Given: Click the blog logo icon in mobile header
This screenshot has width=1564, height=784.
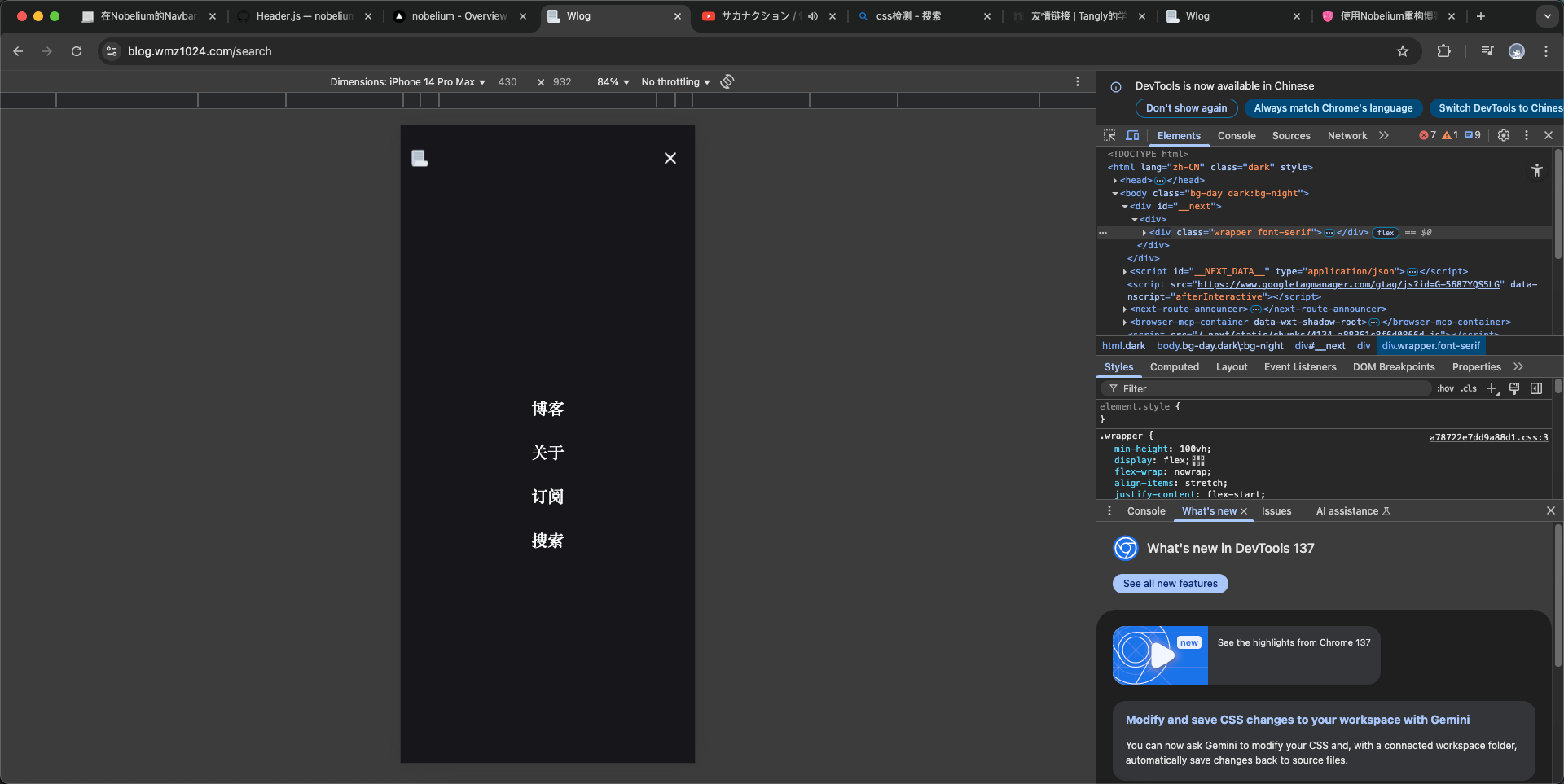Looking at the screenshot, I should [x=420, y=158].
